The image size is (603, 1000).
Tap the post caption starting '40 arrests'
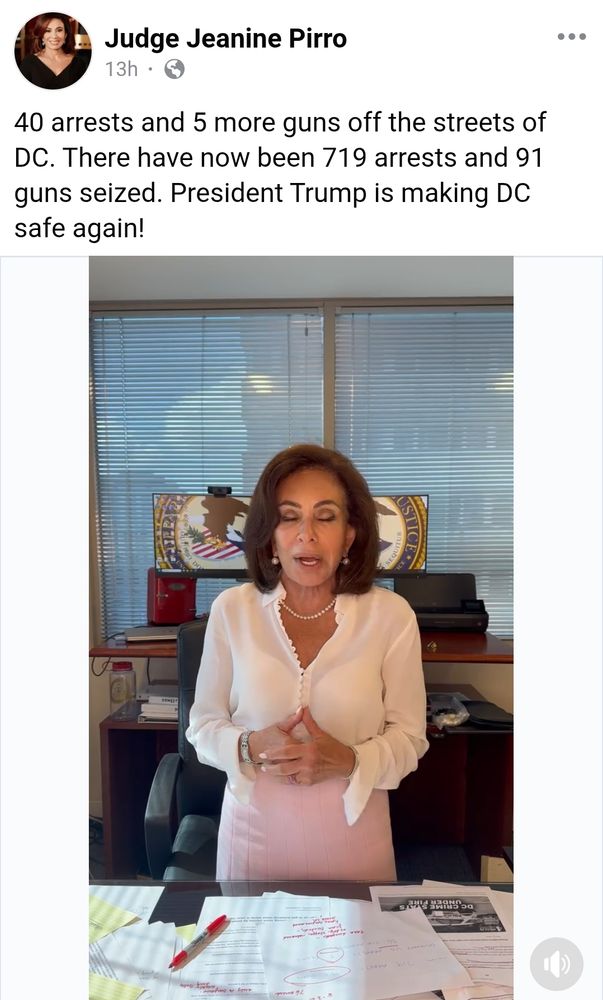(x=280, y=175)
